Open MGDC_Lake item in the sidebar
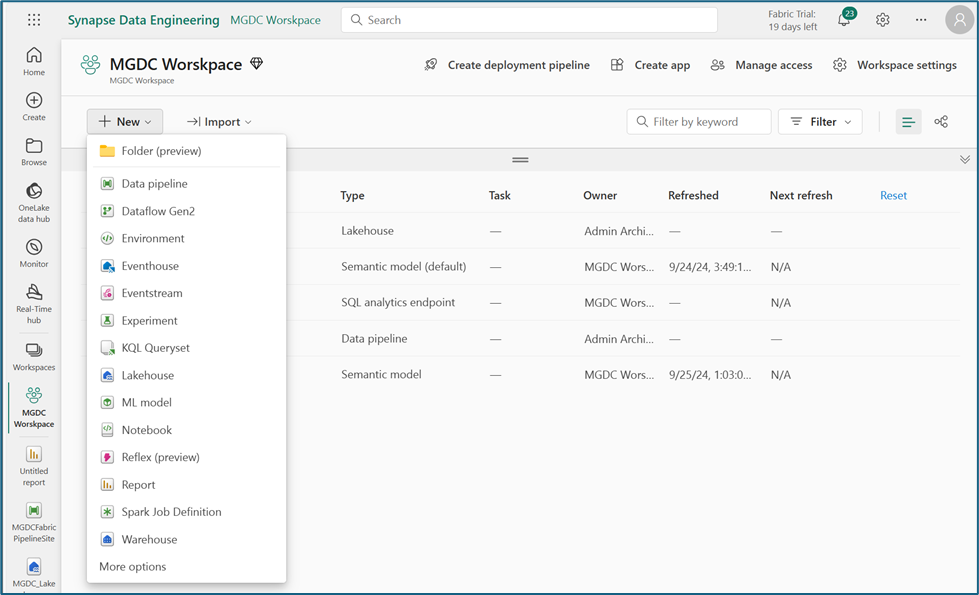Viewport: 979px width, 595px height. click(34, 574)
